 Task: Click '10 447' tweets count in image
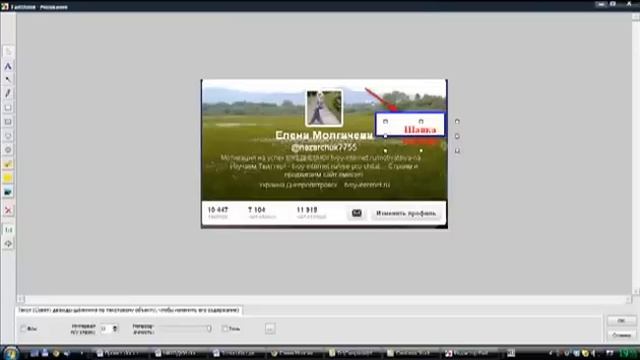[218, 210]
